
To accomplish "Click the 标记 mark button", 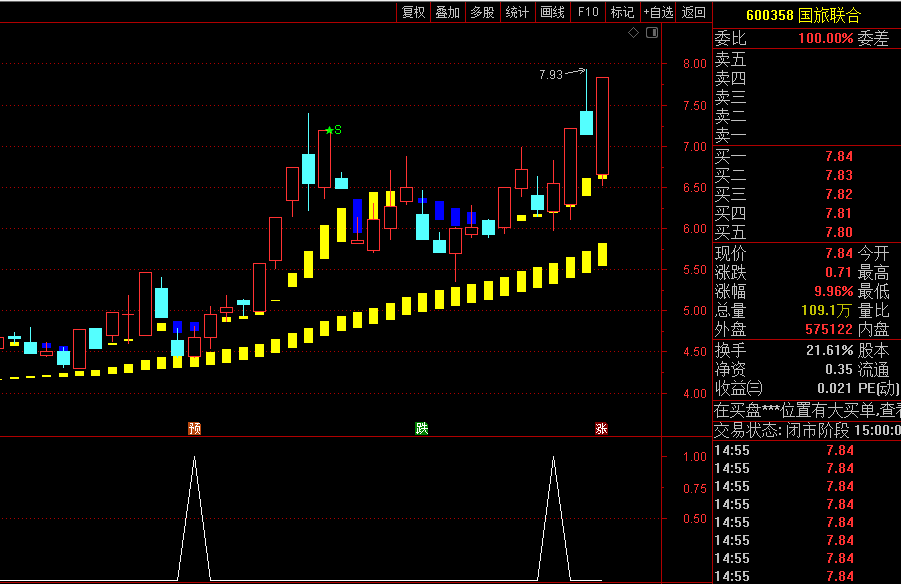I will pos(622,12).
